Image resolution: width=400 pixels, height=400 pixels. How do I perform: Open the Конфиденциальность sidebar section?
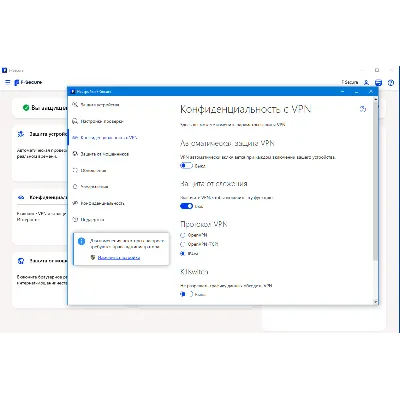coord(119,203)
